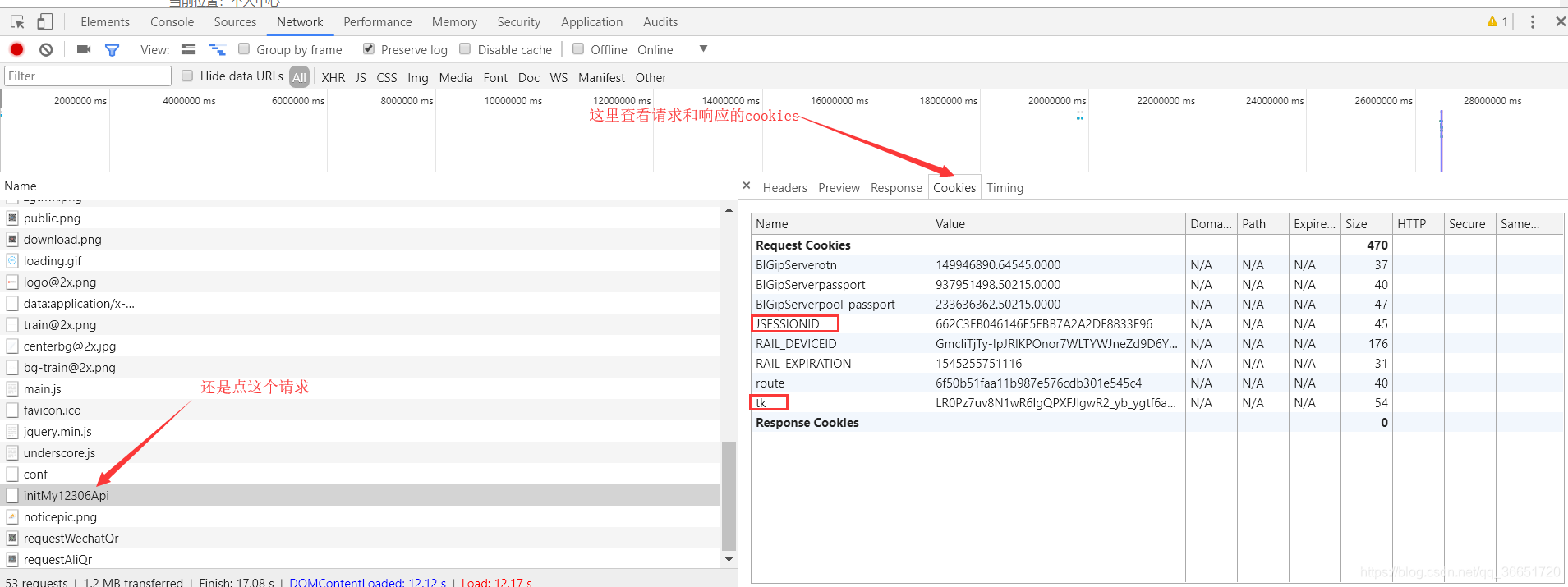Switch to the Console tab

click(172, 22)
